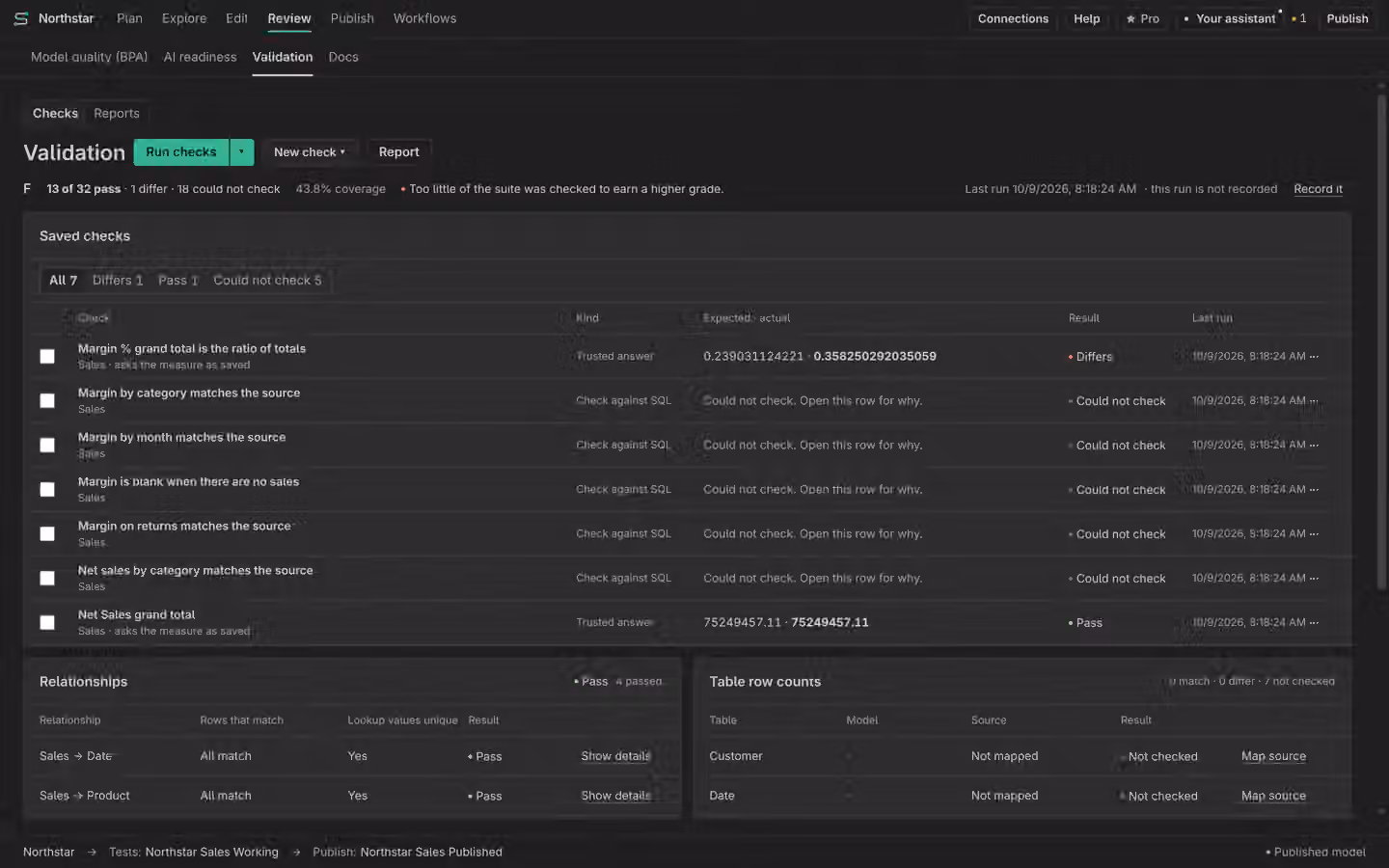1389x868 pixels.
Task: Open the Review menu
Action: click(289, 18)
